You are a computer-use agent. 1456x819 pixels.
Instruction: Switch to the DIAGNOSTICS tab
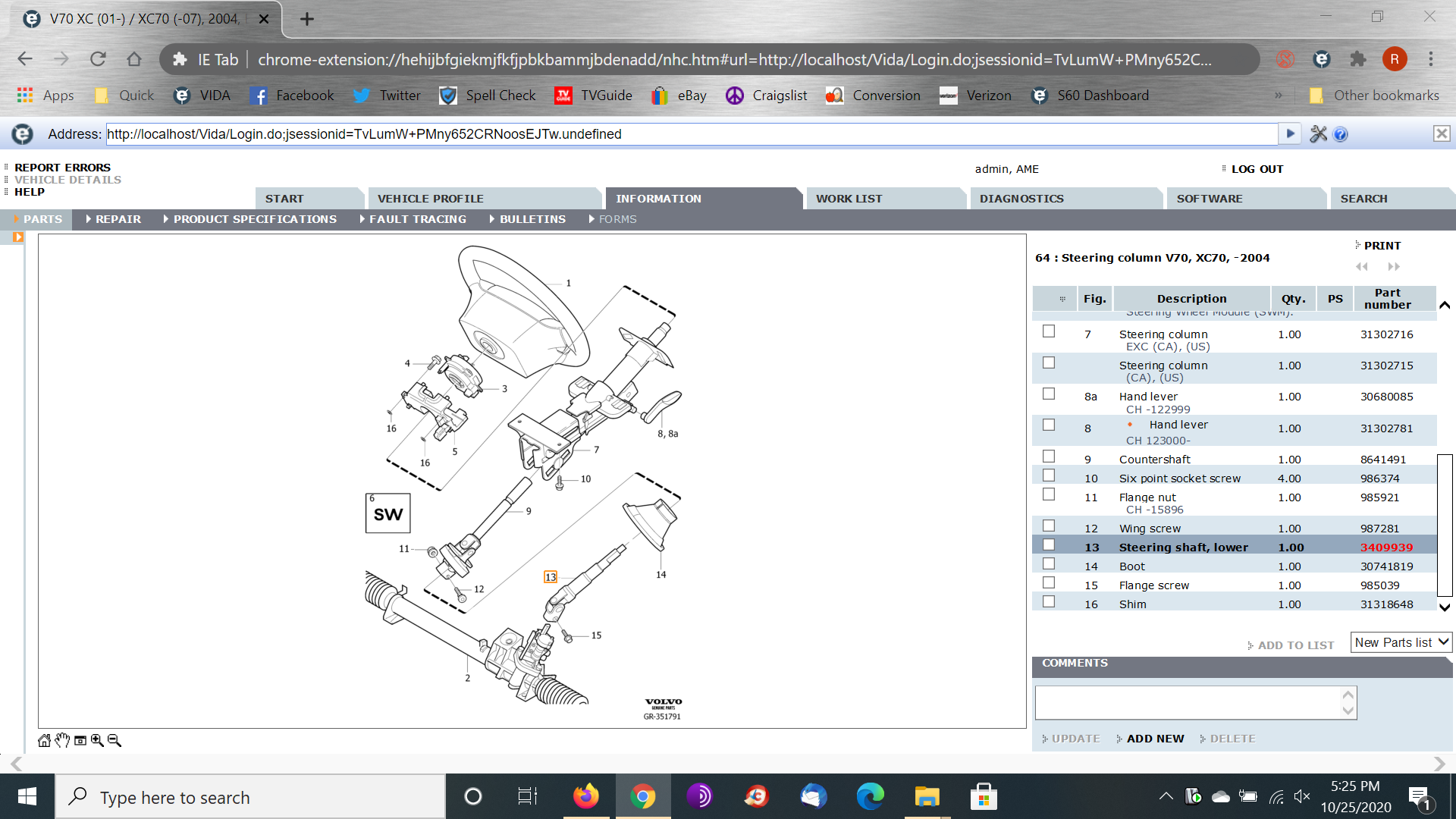(1021, 199)
